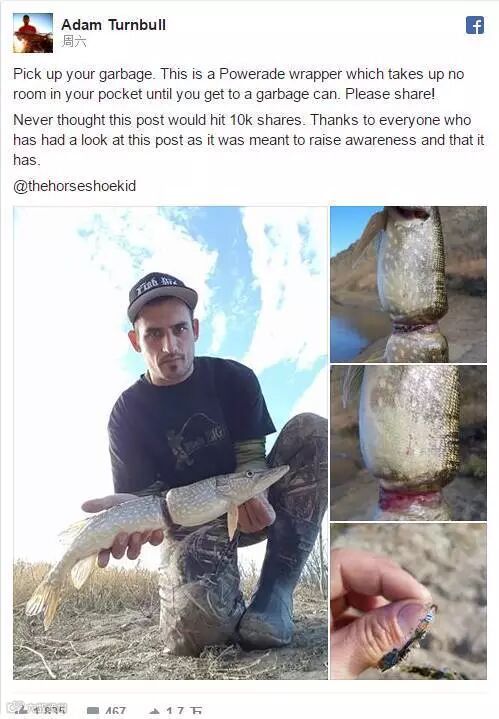This screenshot has width=499, height=719.
Task: Open the photo showing the red wound
Action: pos(408,442)
